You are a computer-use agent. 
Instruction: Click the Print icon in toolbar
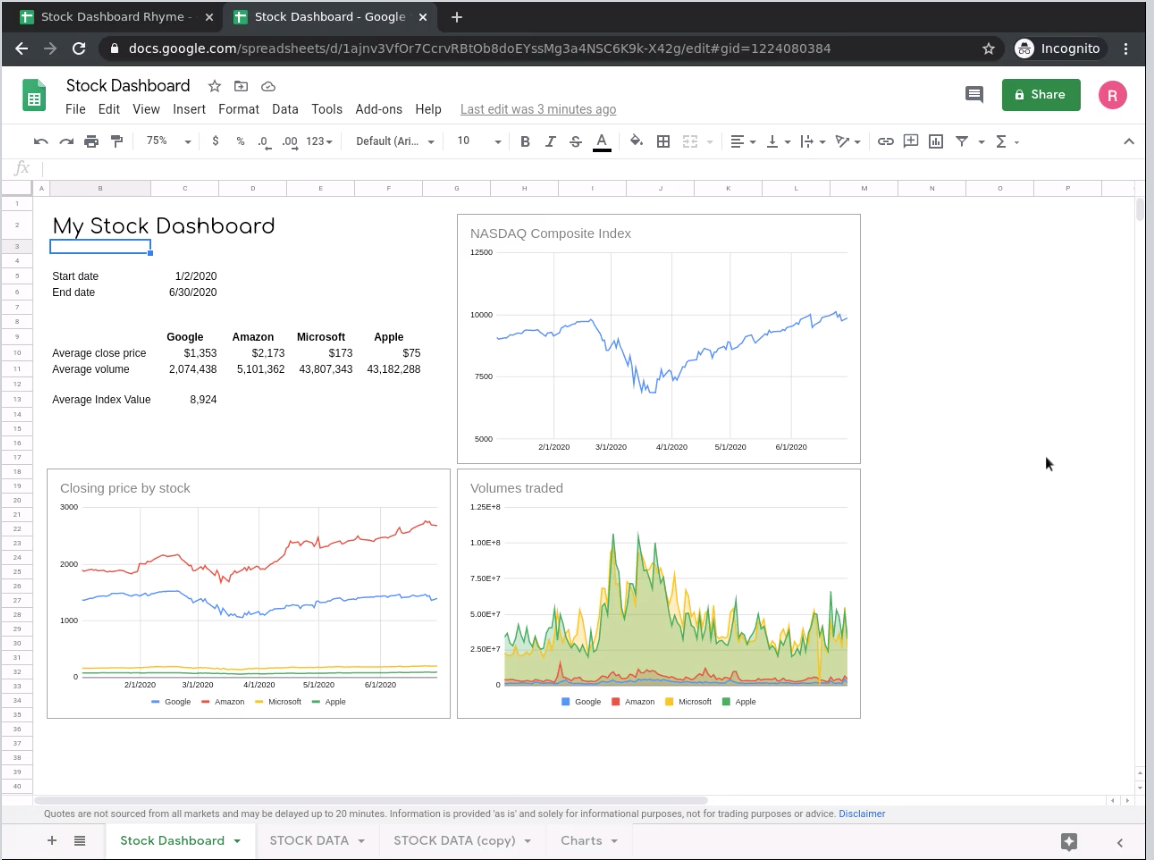(x=92, y=142)
